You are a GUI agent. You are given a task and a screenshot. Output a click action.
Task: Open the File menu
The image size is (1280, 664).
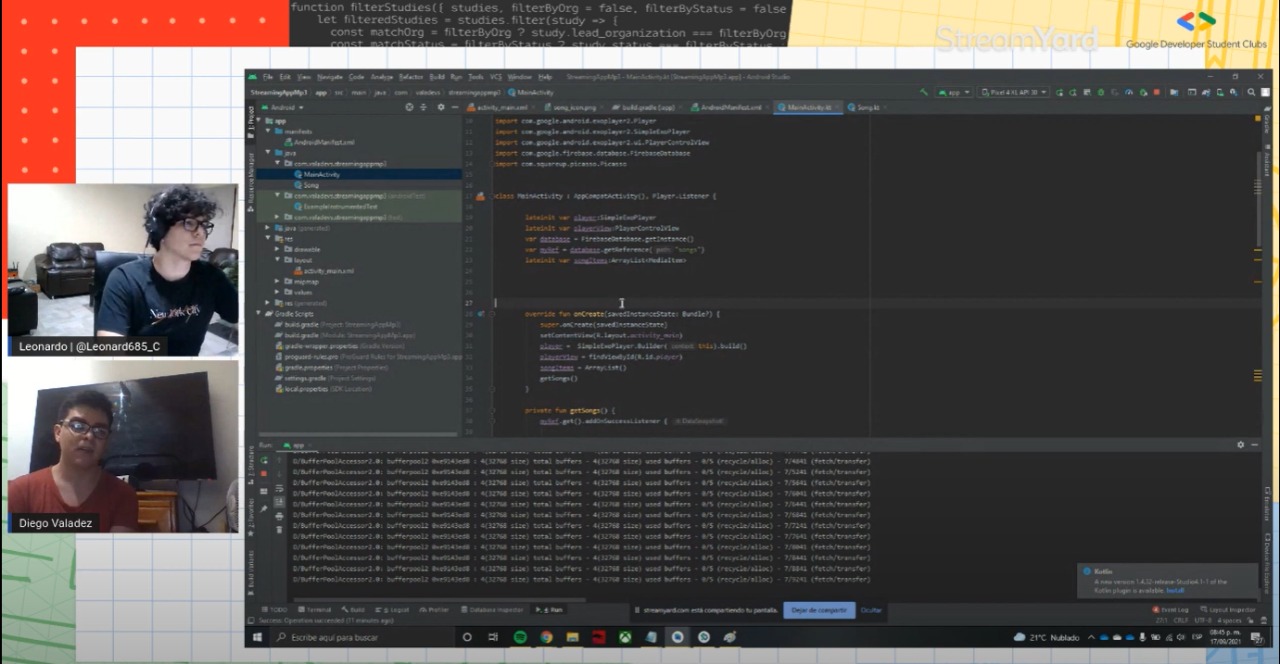[x=268, y=77]
